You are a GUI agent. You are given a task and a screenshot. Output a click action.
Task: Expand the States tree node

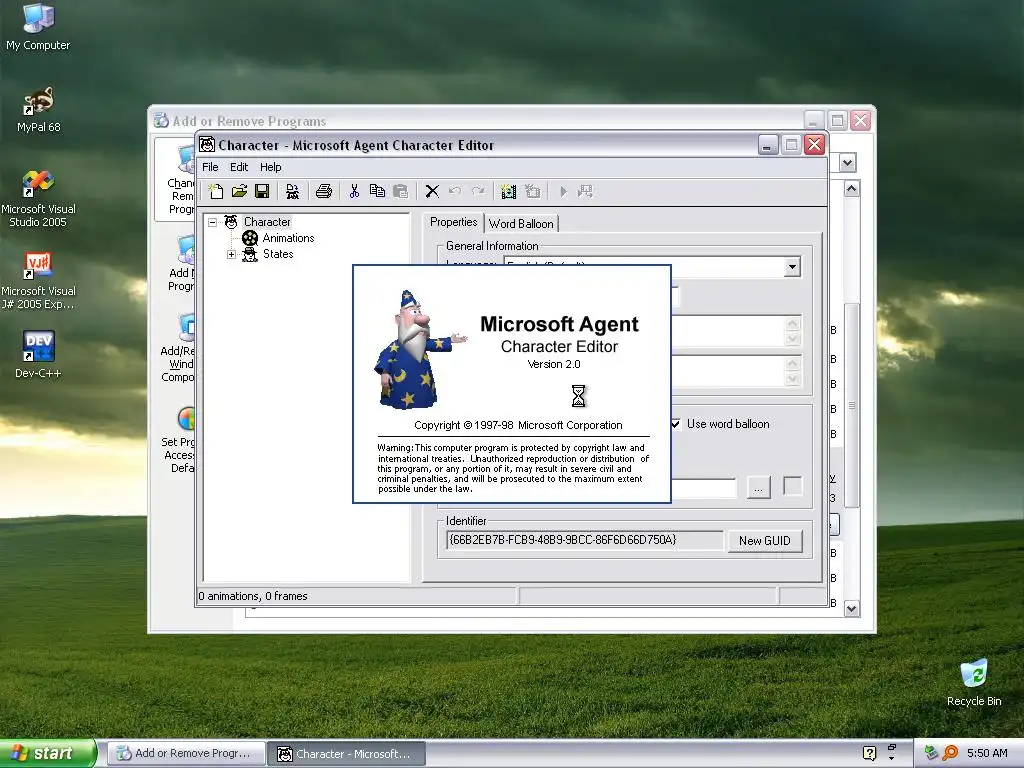point(231,255)
